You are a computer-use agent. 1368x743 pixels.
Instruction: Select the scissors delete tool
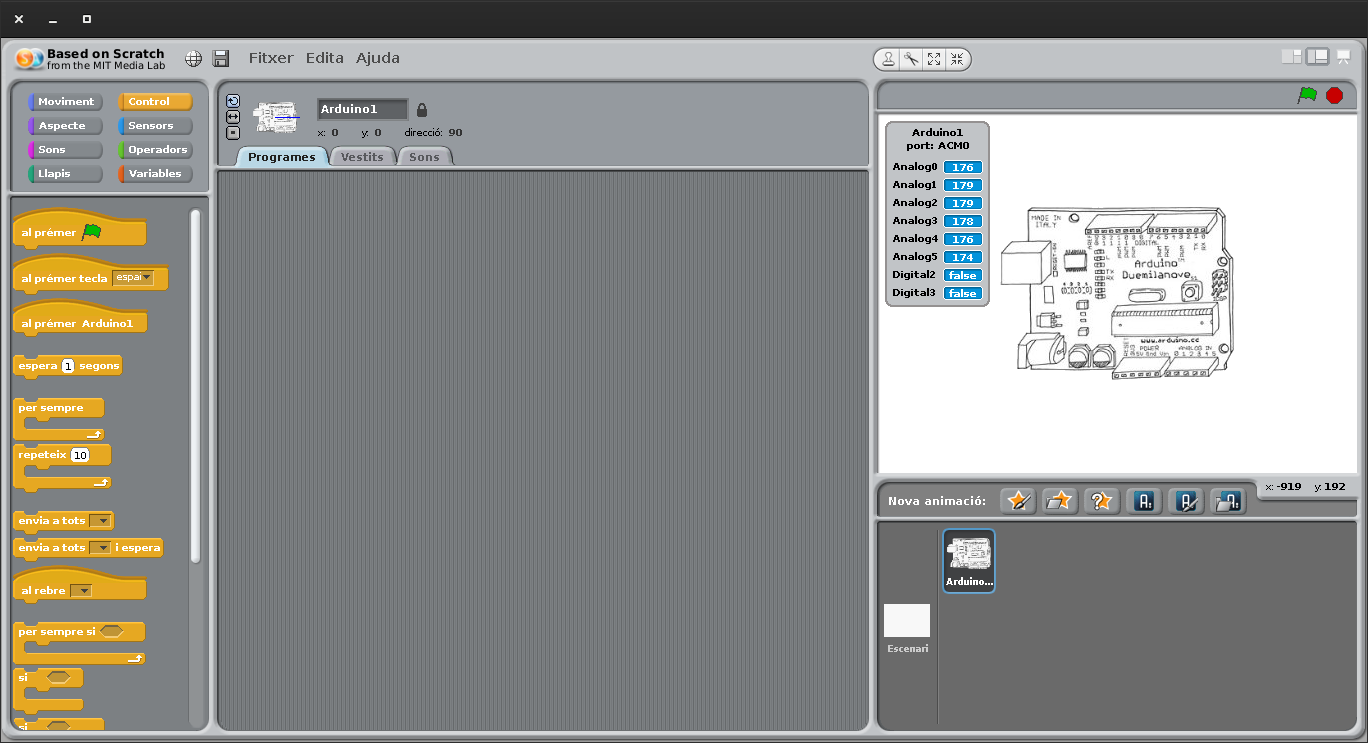point(911,59)
